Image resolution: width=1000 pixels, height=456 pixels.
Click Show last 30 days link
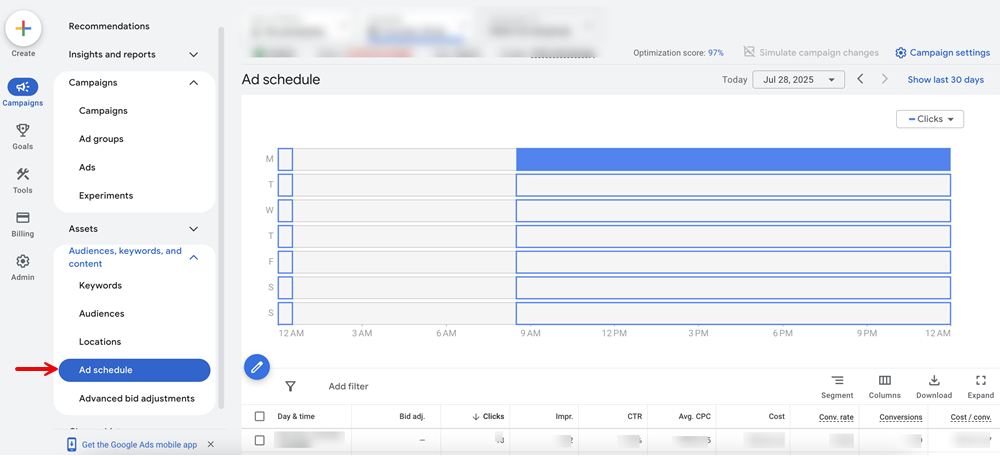click(x=946, y=80)
